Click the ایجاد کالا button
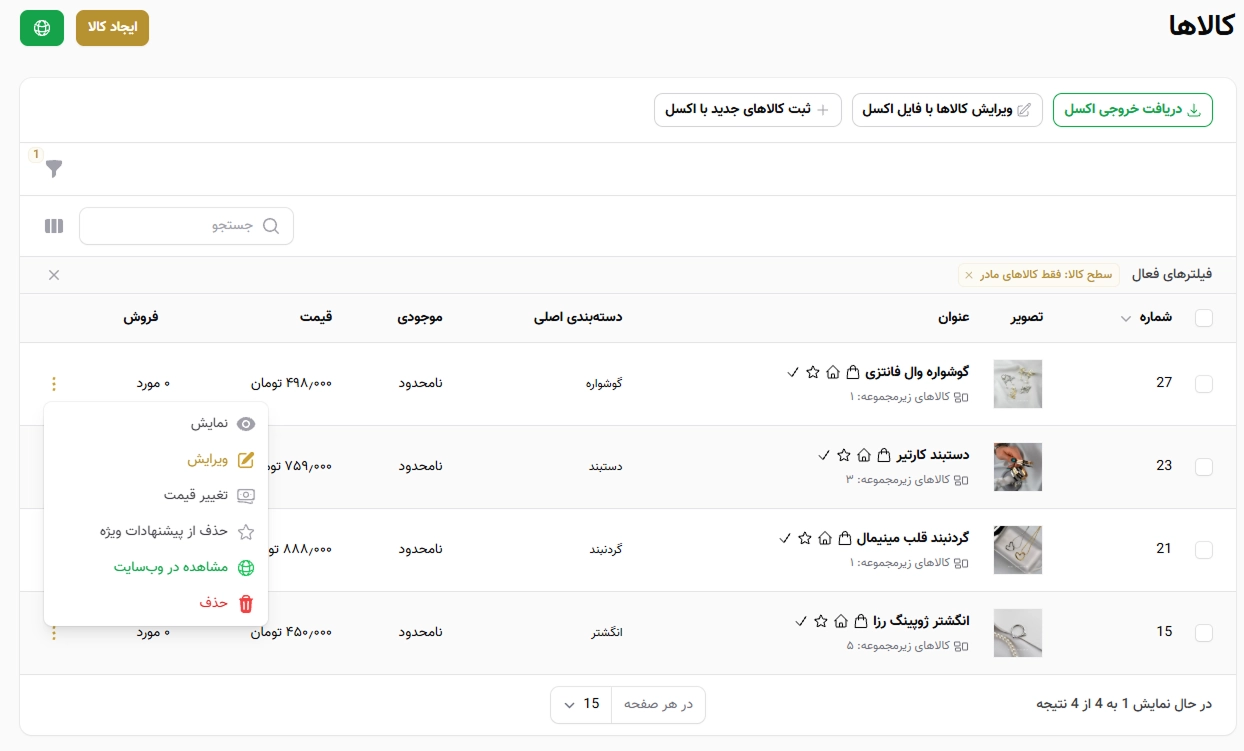1244x751 pixels. pyautogui.click(x=112, y=28)
